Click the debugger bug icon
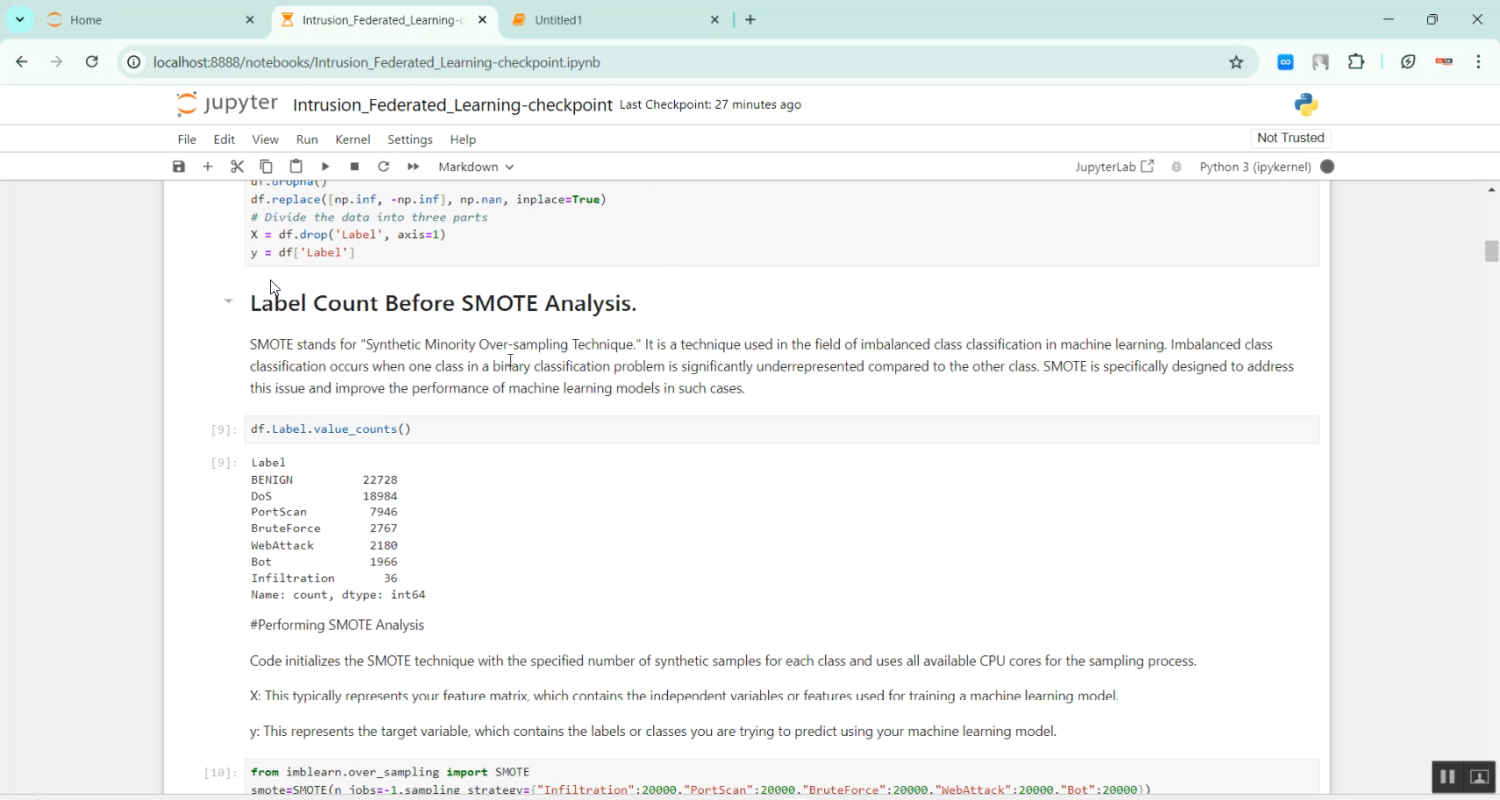This screenshot has height=800, width=1500. point(1176,167)
